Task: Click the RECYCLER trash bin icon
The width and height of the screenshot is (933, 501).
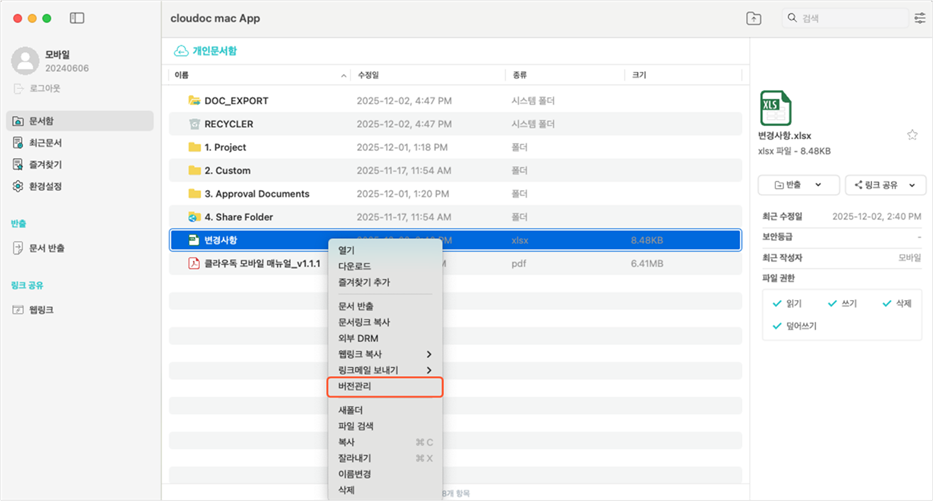Action: (194, 124)
